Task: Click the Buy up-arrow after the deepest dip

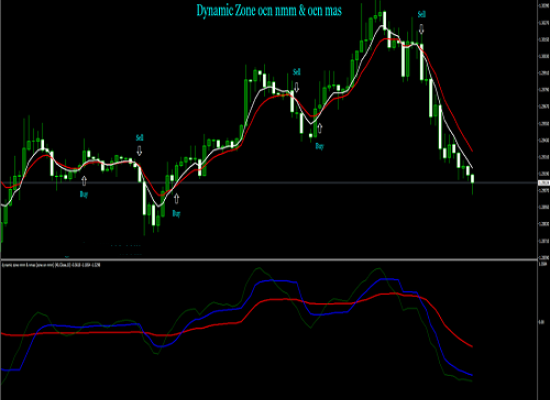Action: point(176,199)
